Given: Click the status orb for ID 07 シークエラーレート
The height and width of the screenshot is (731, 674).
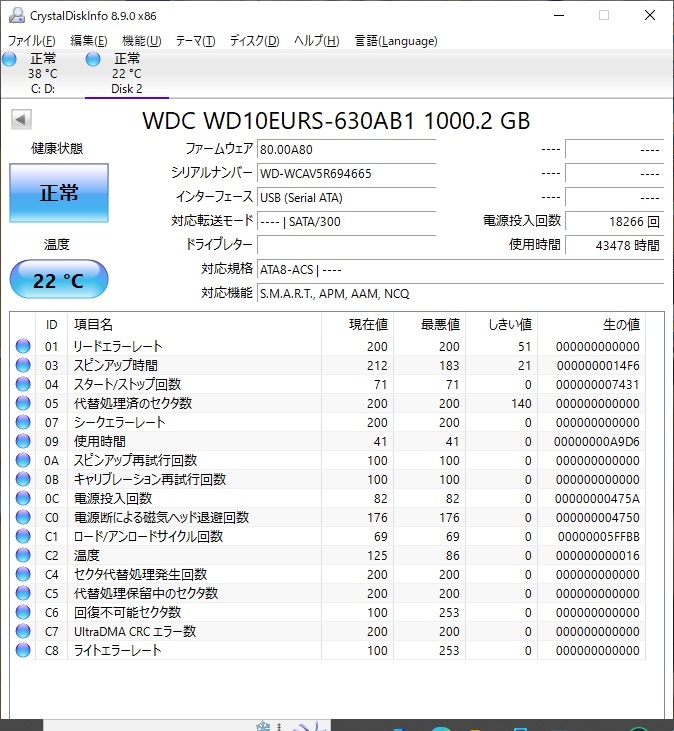Looking at the screenshot, I should pyautogui.click(x=23, y=422).
